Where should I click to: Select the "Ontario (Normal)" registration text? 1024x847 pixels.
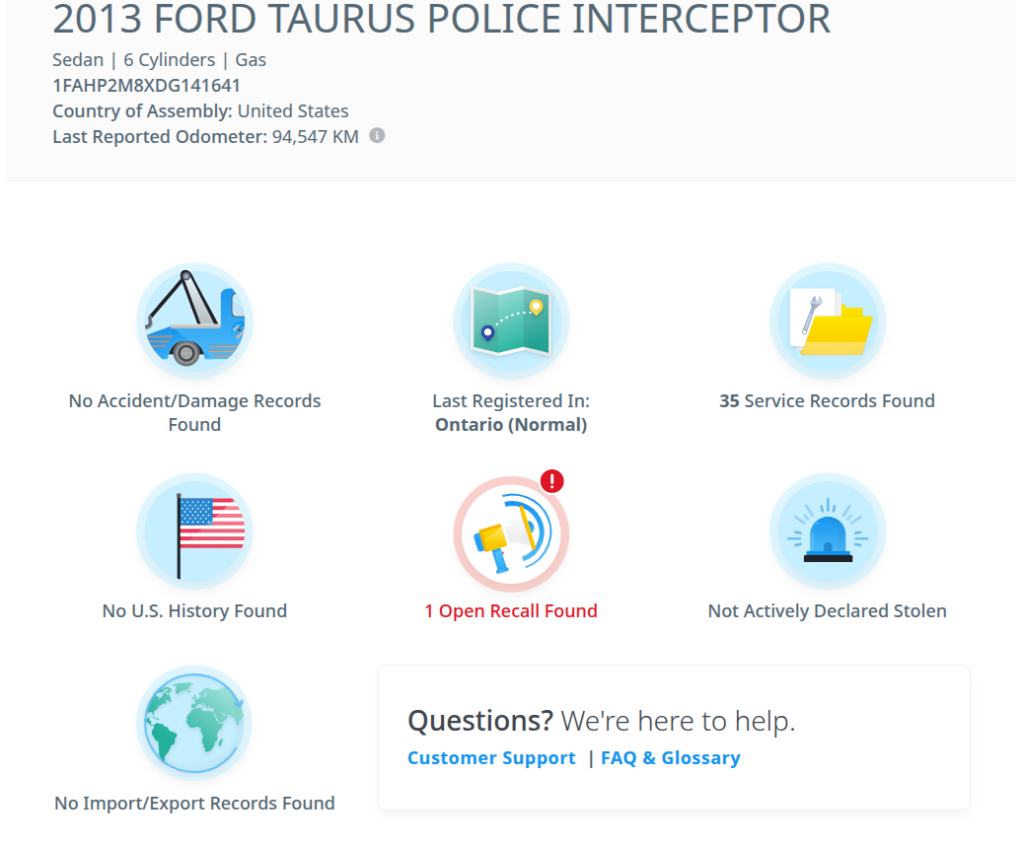coord(511,425)
